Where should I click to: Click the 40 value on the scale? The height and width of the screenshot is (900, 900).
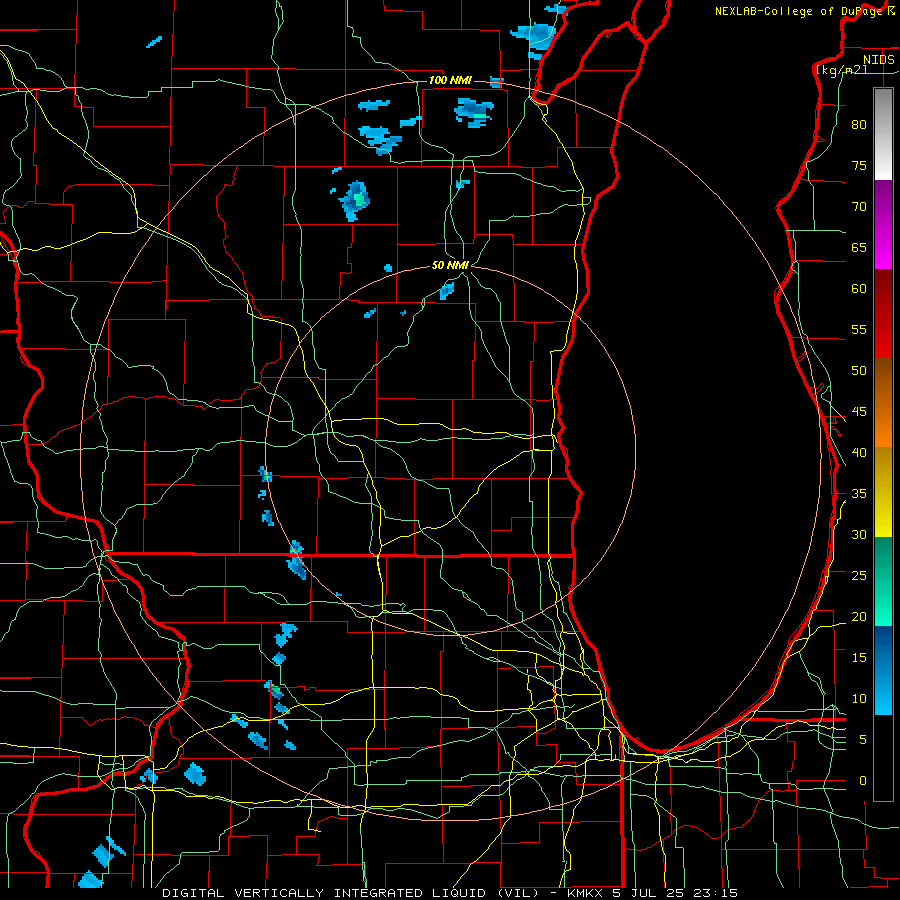(x=859, y=453)
